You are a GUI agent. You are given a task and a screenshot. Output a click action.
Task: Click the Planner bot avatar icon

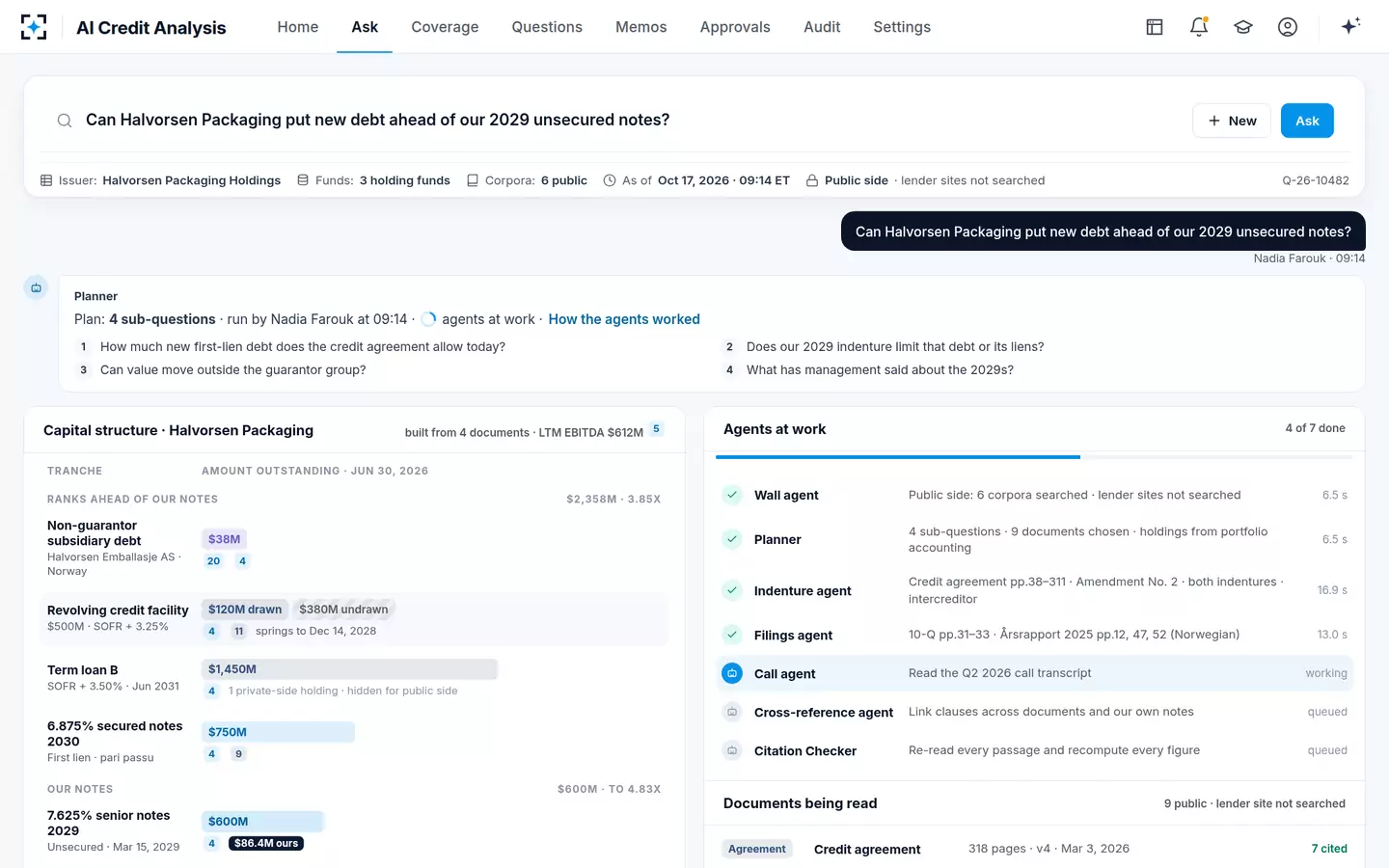[36, 287]
